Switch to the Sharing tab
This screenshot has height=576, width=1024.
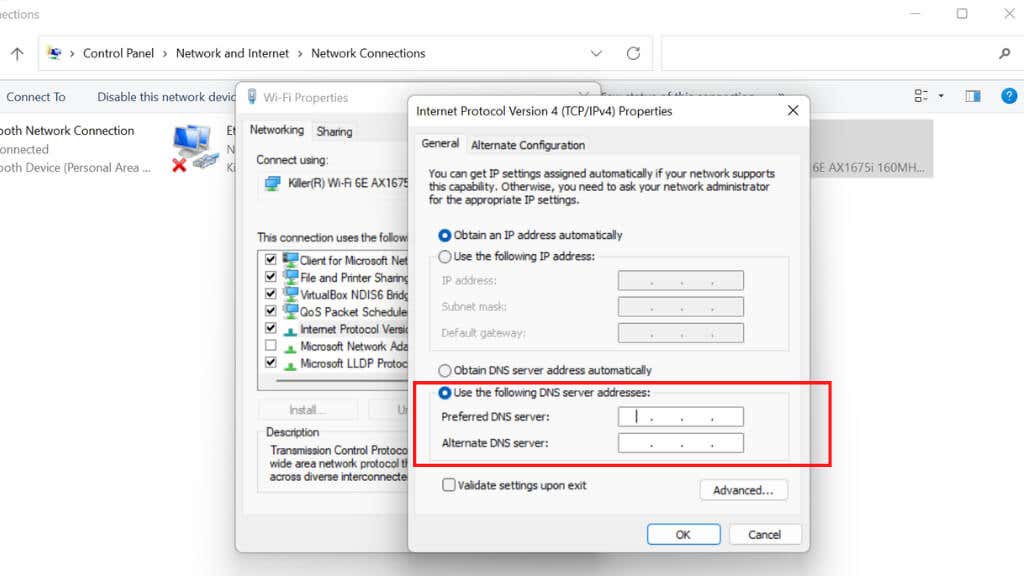click(x=335, y=130)
